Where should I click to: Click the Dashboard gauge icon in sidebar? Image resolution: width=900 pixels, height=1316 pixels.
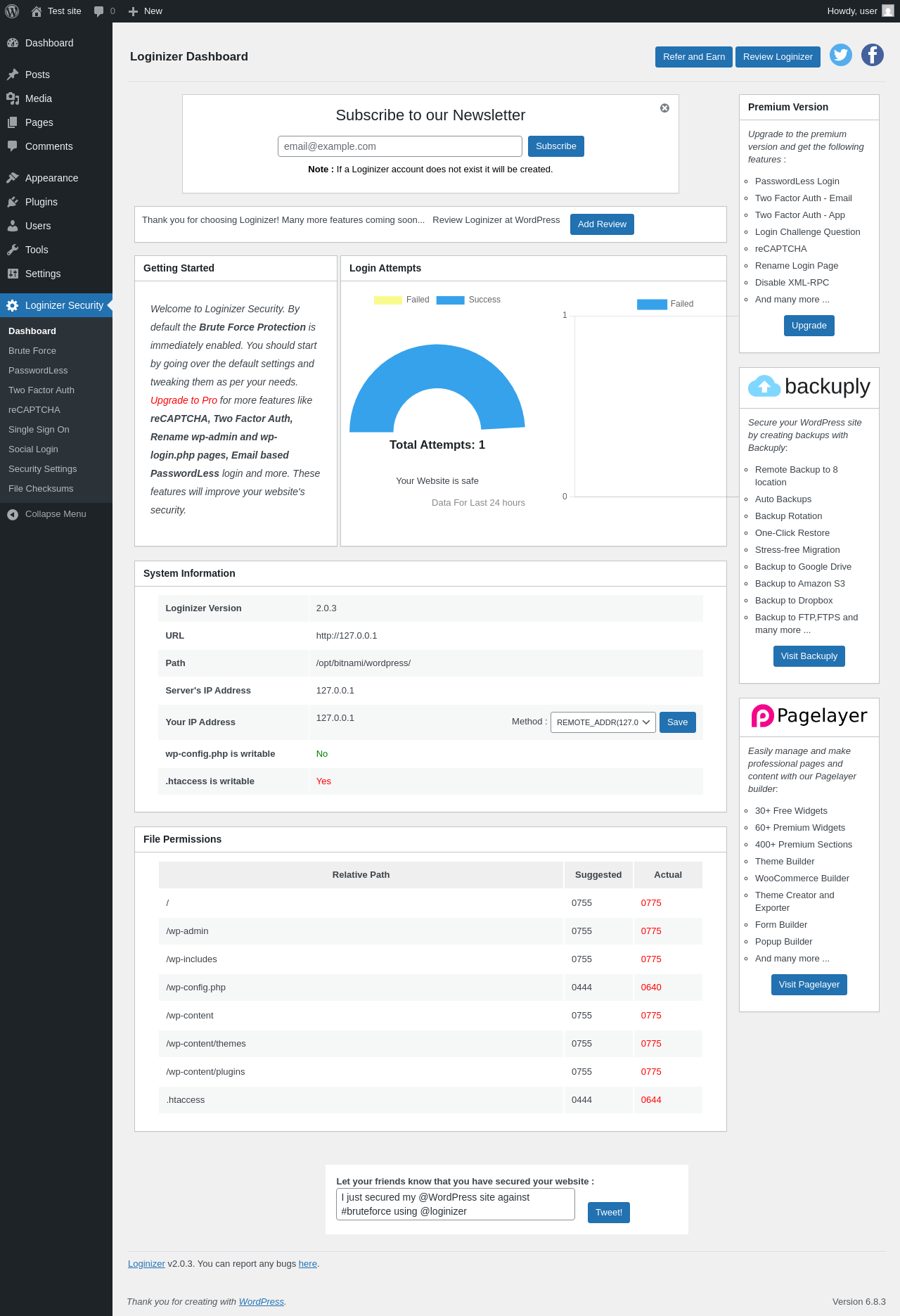(x=13, y=43)
